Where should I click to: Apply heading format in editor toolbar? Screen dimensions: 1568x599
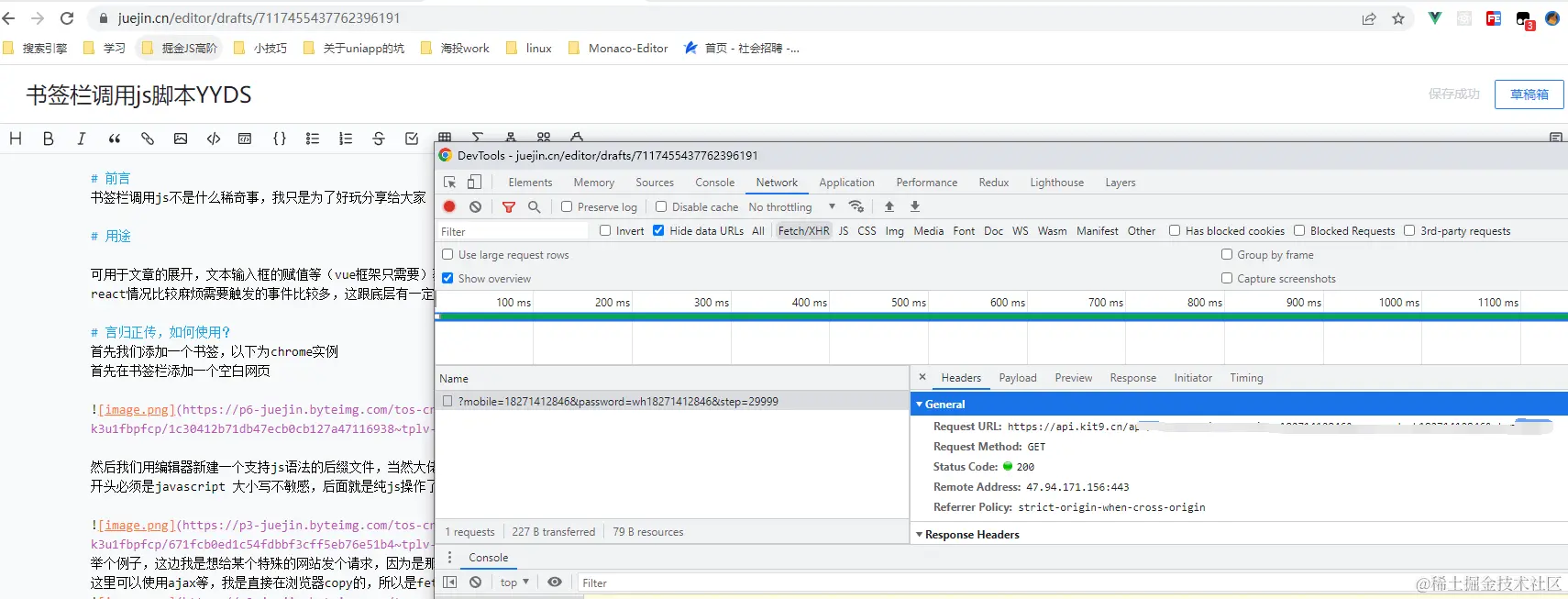tap(16, 139)
